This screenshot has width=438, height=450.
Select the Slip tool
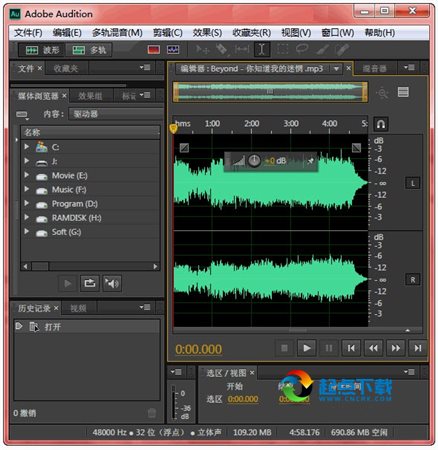tap(242, 50)
